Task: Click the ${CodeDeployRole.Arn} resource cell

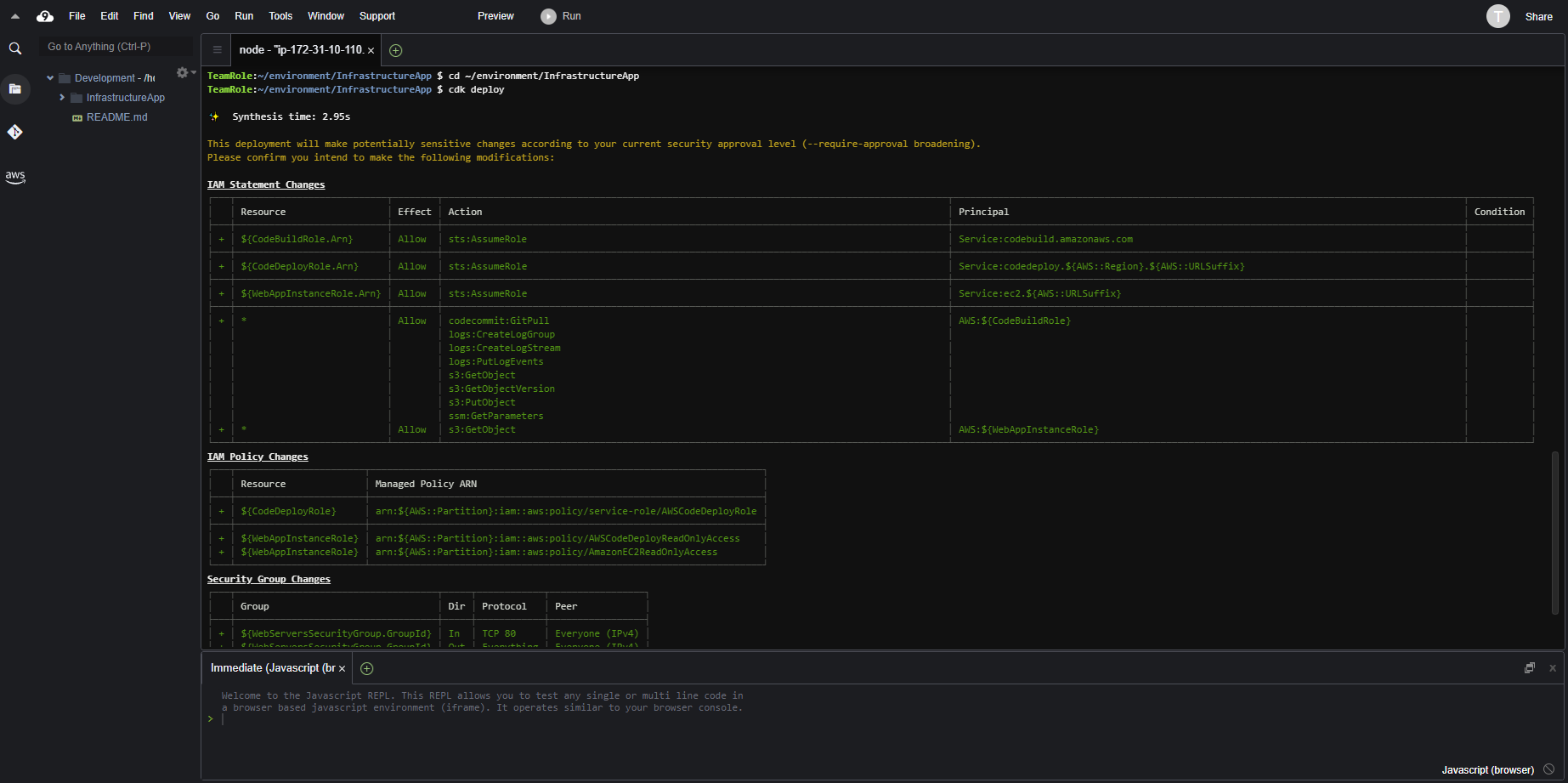Action: [x=299, y=266]
